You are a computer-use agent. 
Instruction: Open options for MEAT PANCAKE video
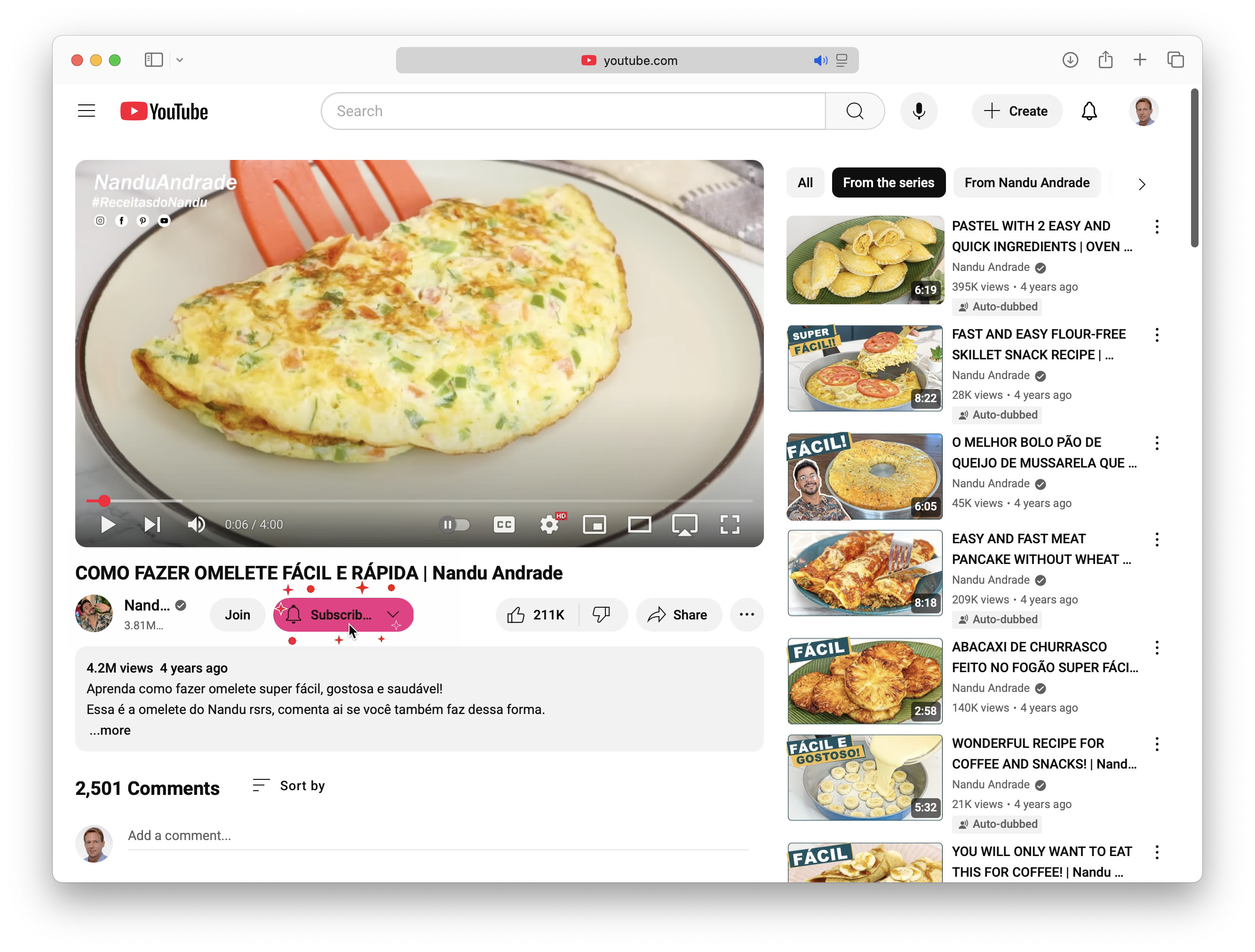point(1156,540)
